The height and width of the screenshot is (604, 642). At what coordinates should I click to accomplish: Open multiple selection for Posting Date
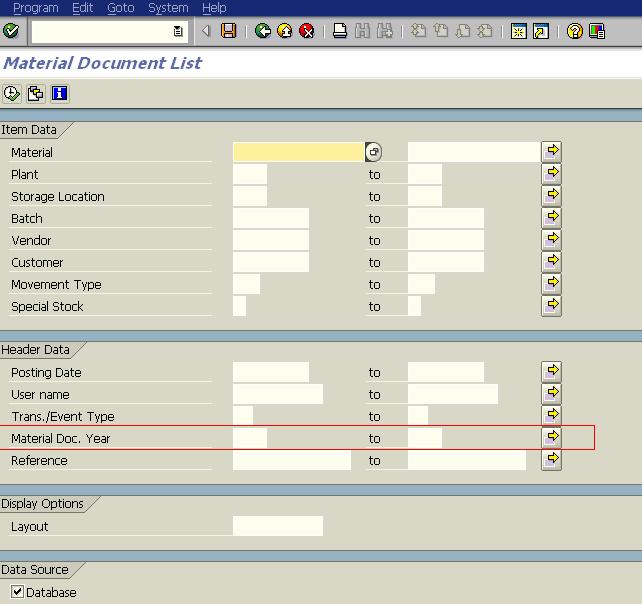pyautogui.click(x=551, y=372)
